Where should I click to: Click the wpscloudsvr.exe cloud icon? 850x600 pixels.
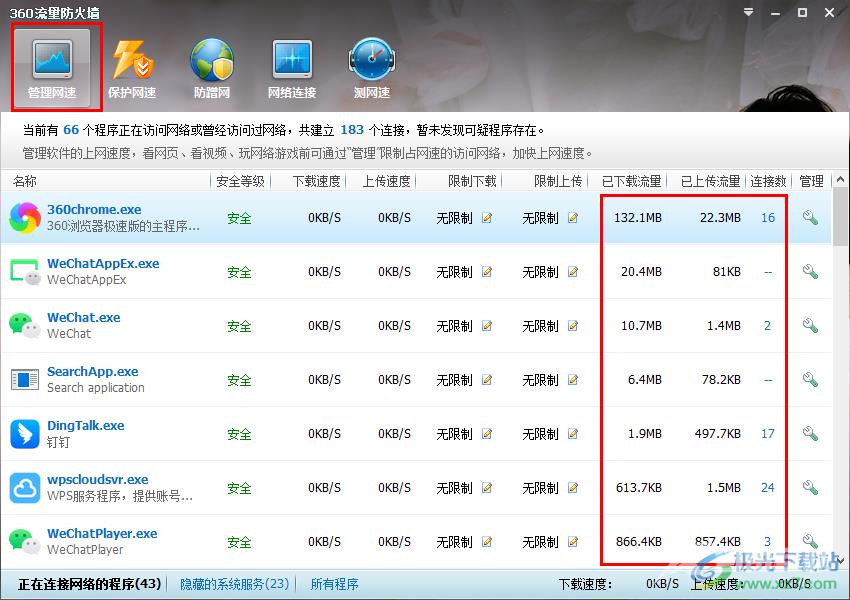point(25,488)
